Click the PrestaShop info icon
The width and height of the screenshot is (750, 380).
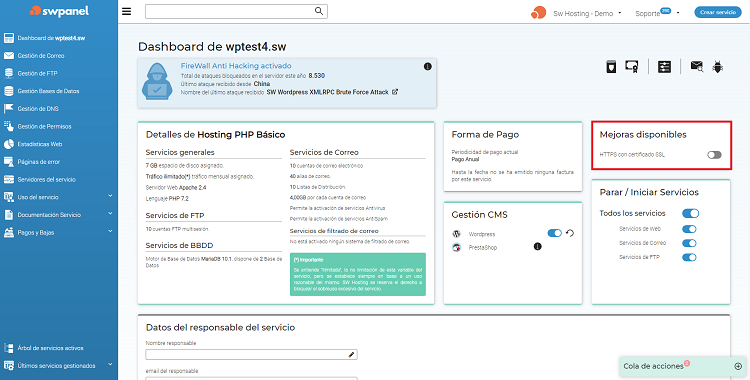pos(538,247)
